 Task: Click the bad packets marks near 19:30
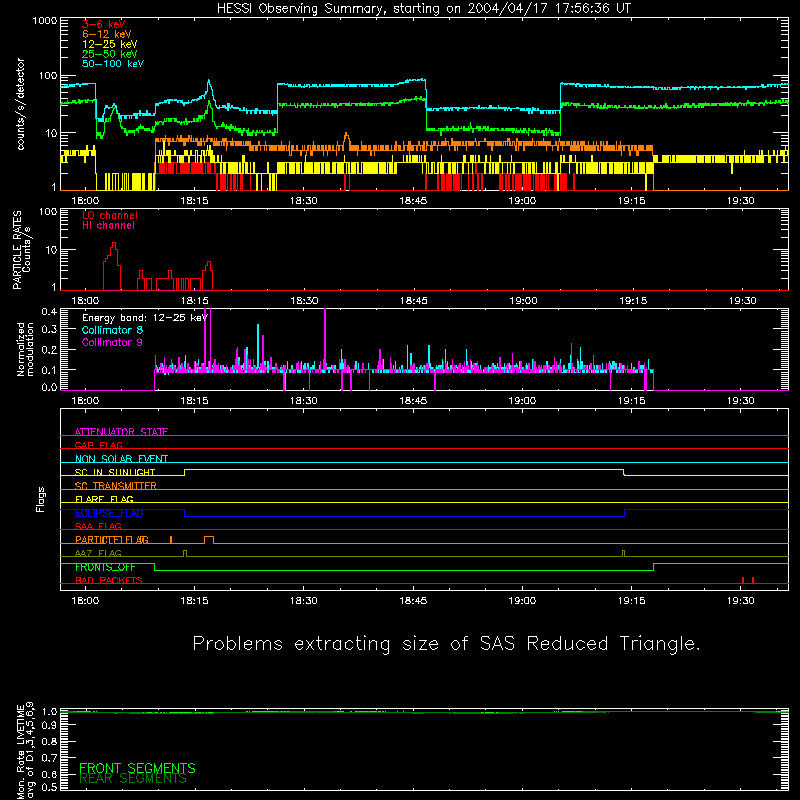point(748,580)
